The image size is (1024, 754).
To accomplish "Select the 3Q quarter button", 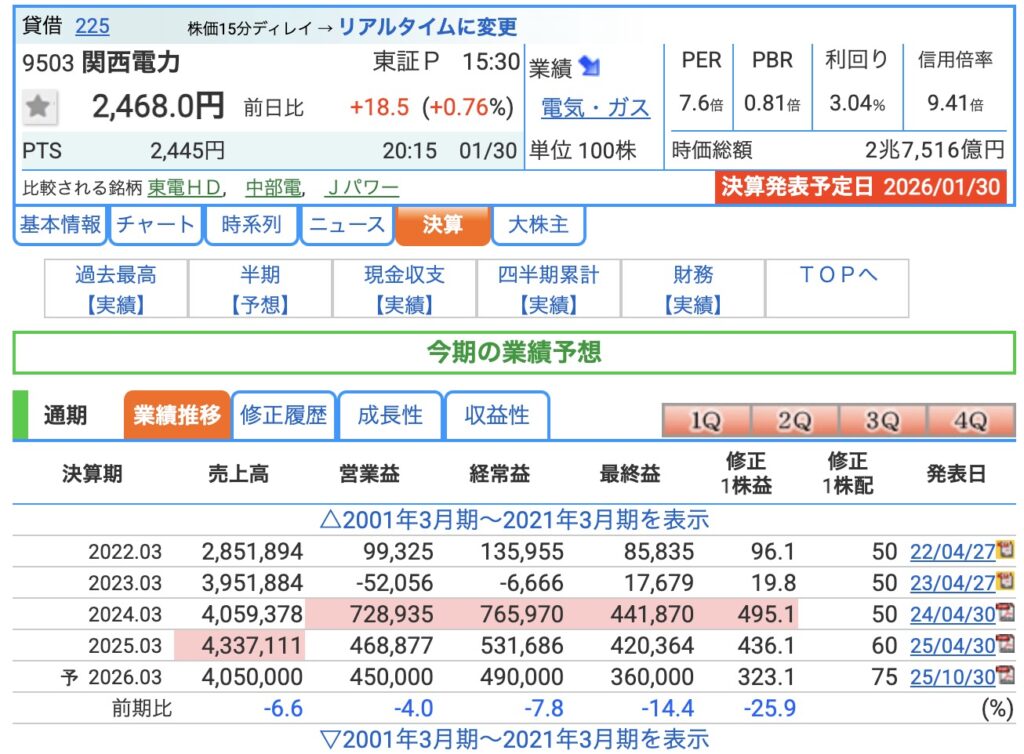I will click(x=881, y=421).
